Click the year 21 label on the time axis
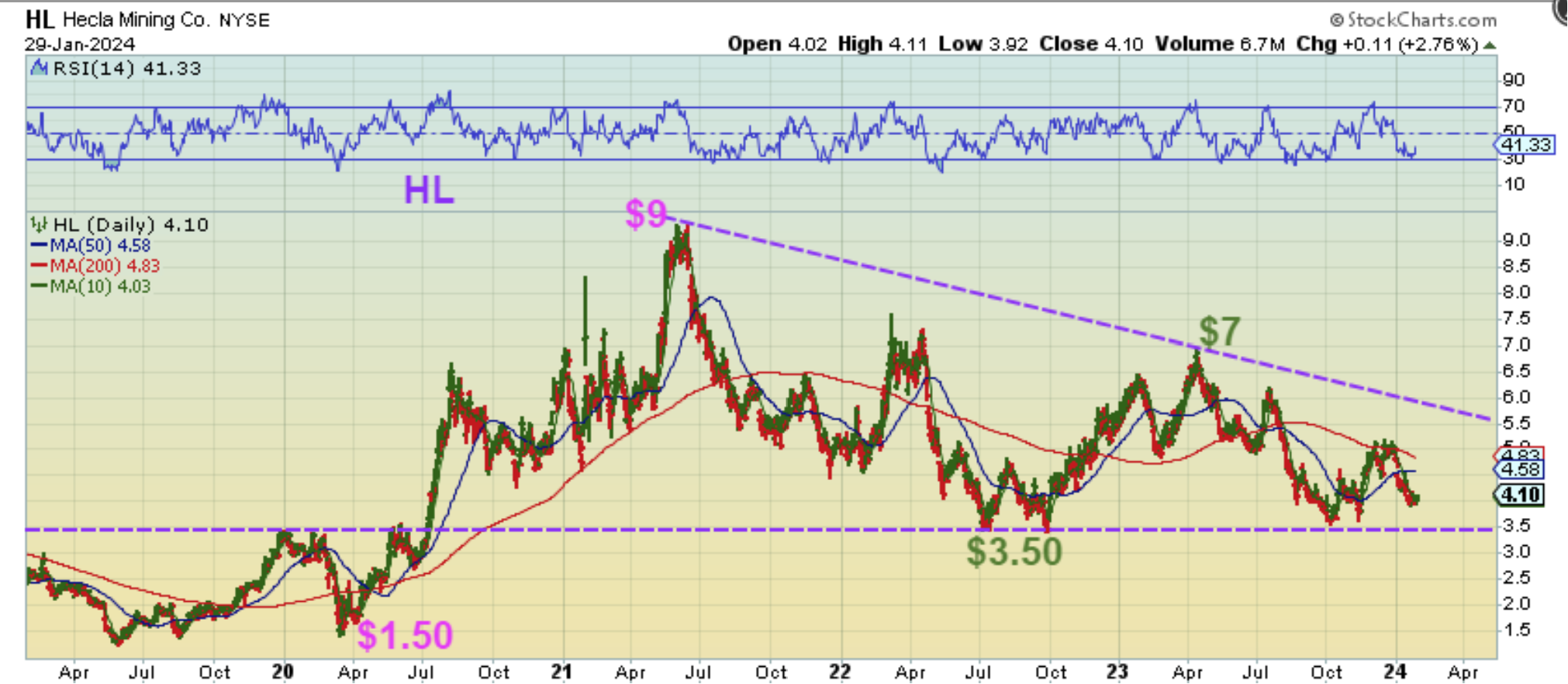 point(561,672)
